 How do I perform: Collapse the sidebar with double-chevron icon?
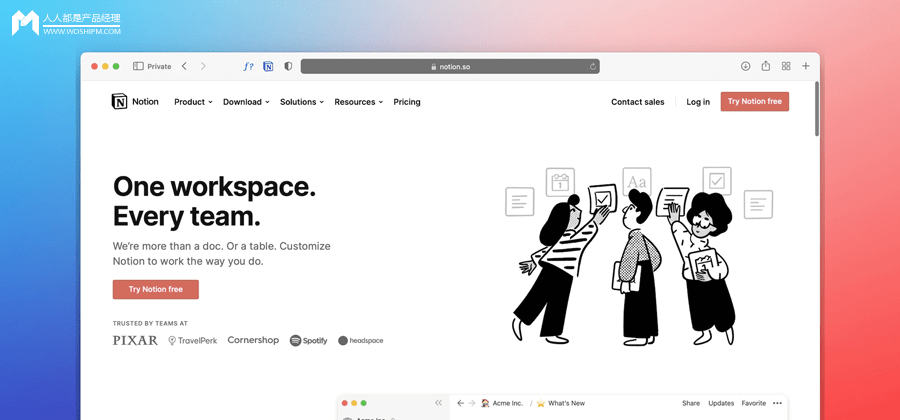pos(438,403)
